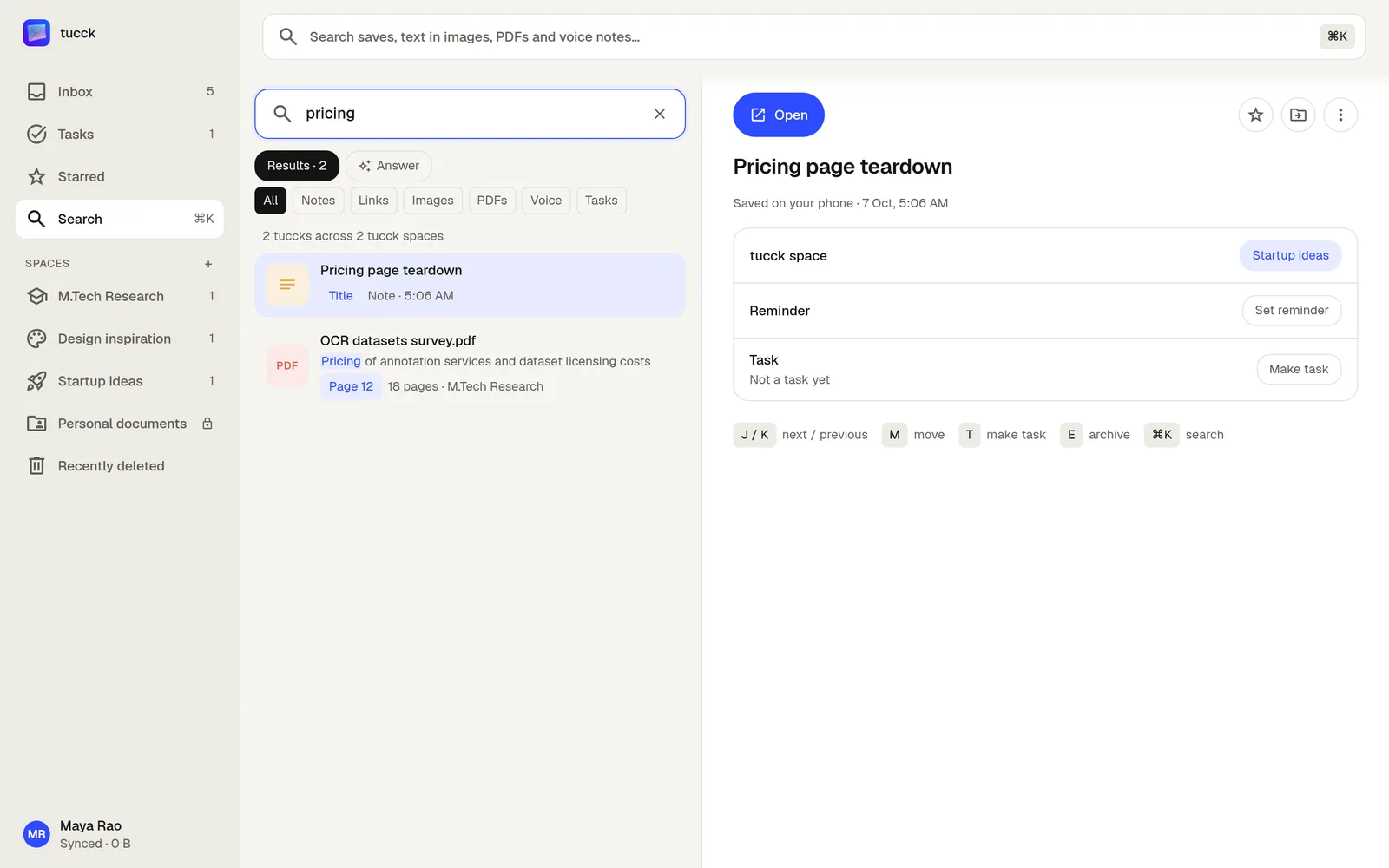
Task: Jump to Page 12 of OCR datasets survey
Action: [x=351, y=387]
